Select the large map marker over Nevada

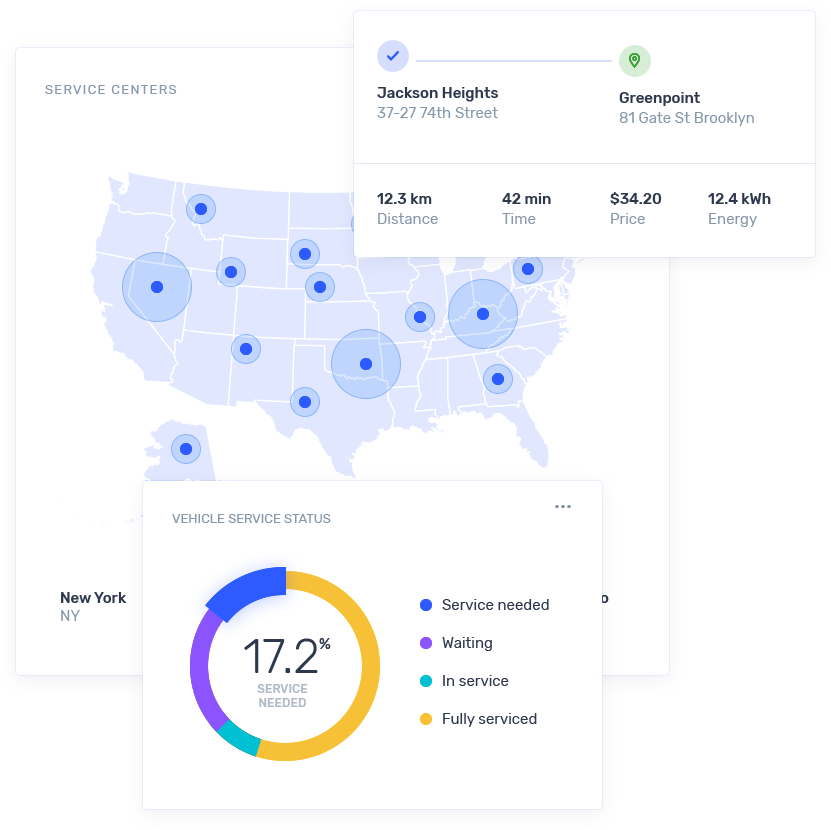pos(157,287)
